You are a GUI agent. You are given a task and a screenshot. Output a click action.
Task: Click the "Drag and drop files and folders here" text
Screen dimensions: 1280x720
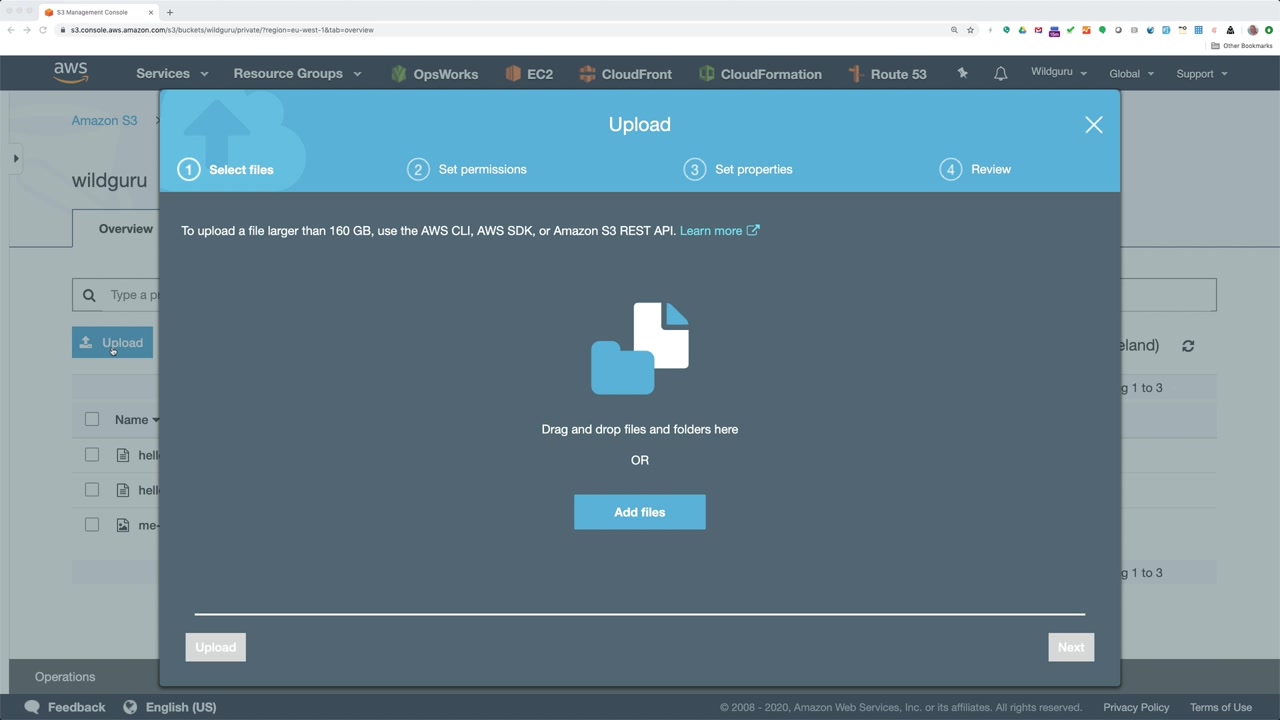click(x=640, y=429)
